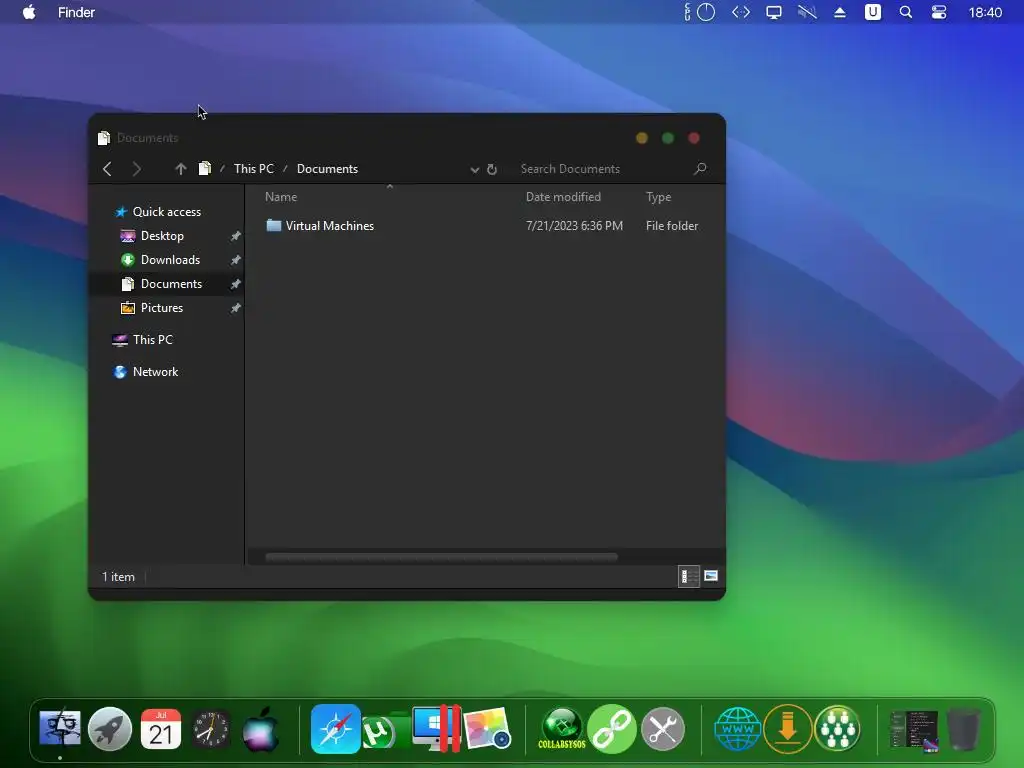
Task: Open Launchpad rocket in the dock
Action: point(110,728)
